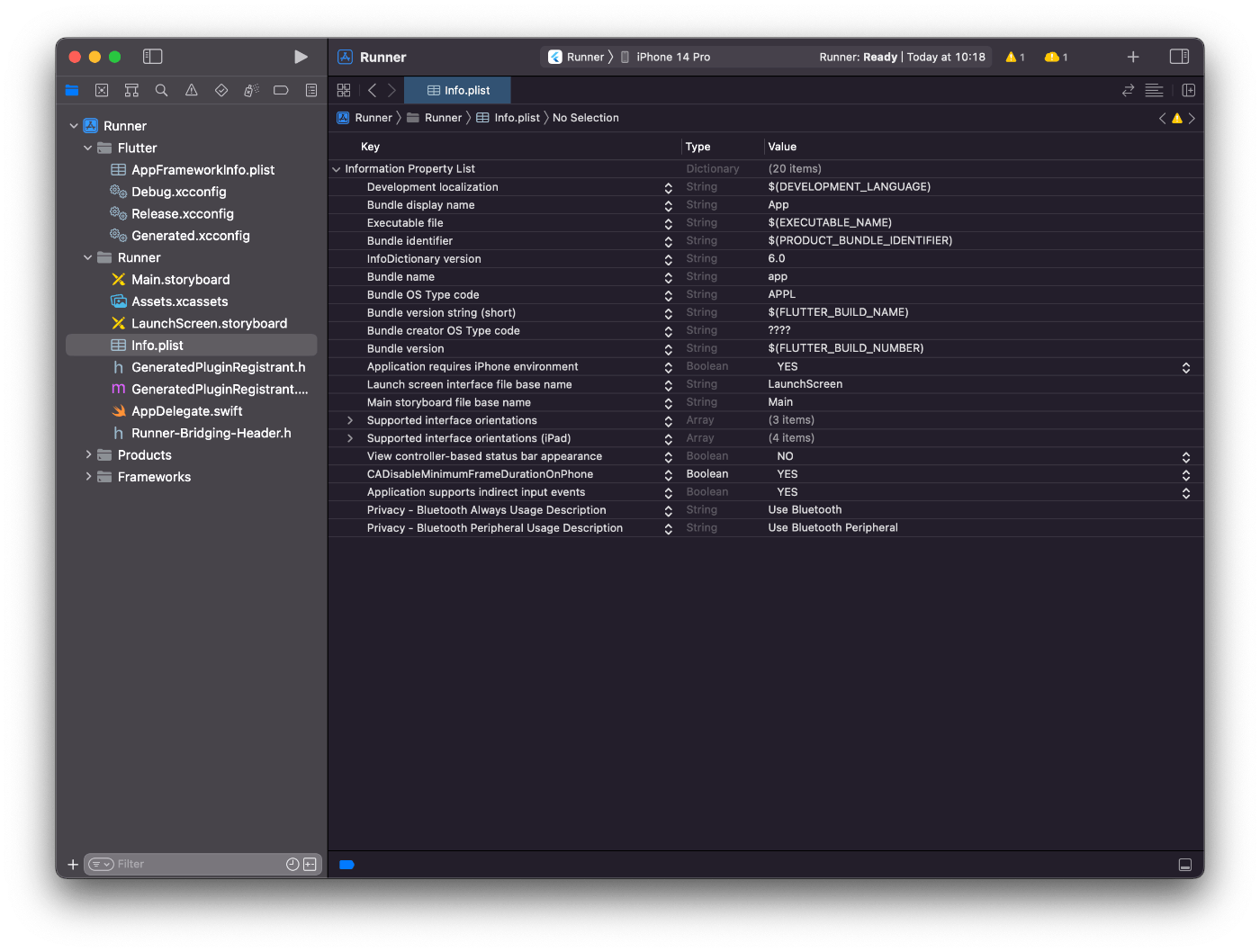Open the Debug navigator icon
This screenshot has height=952, width=1260.
coord(251,90)
